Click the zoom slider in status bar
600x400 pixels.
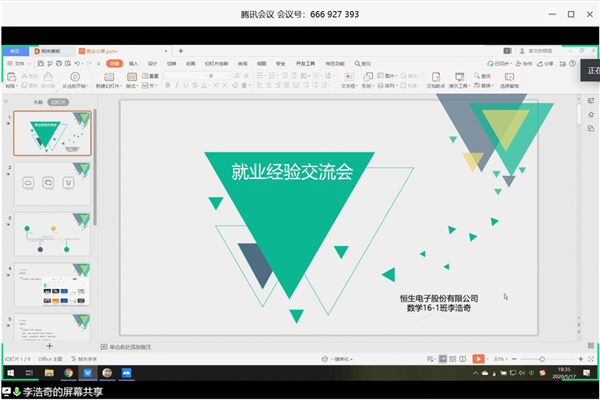coord(542,358)
